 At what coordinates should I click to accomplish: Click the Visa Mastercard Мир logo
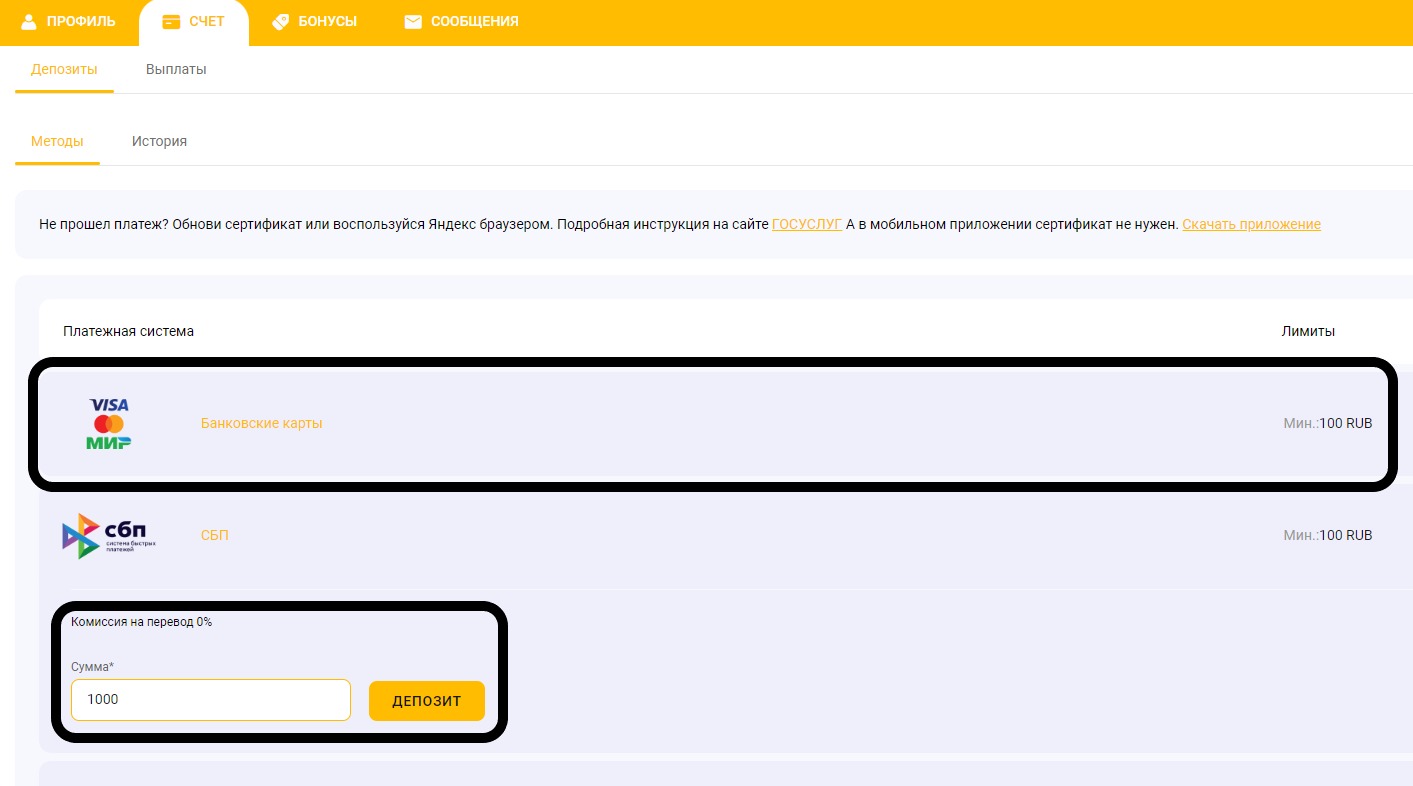109,424
